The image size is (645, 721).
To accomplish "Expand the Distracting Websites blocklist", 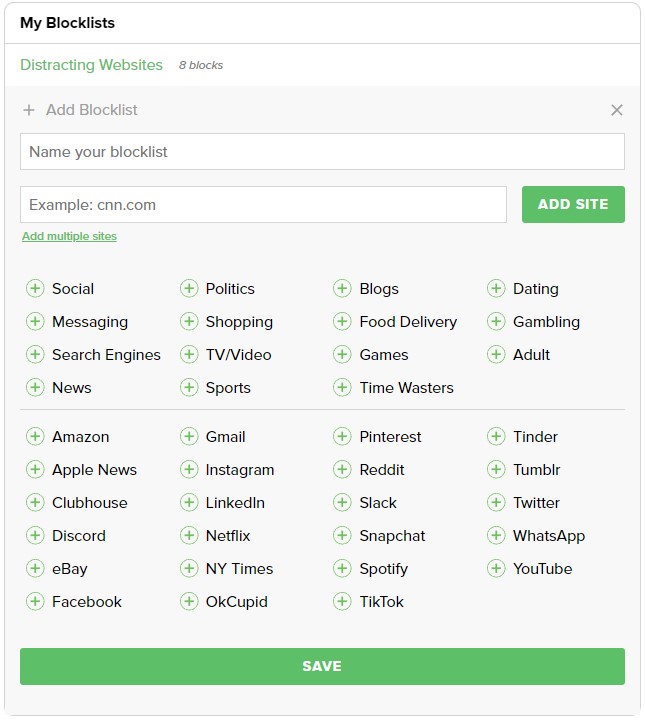I will point(91,65).
